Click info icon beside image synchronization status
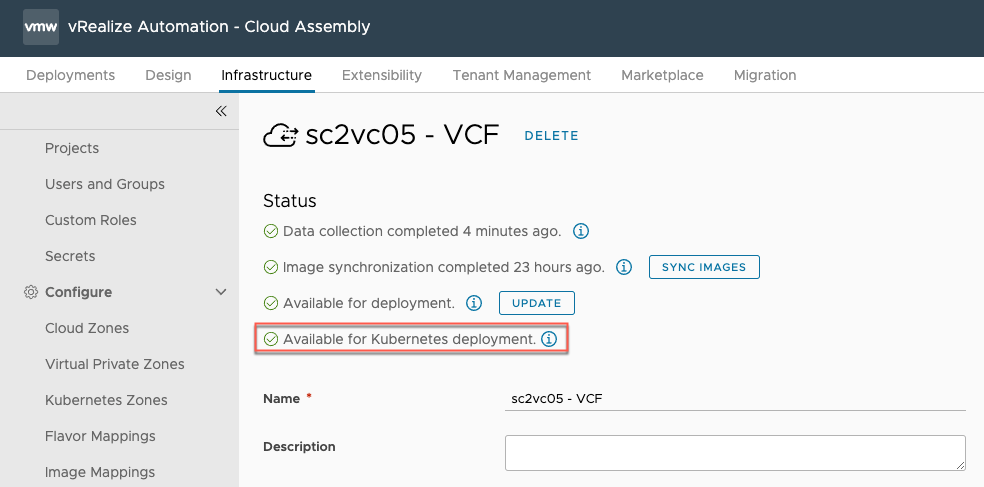This screenshot has width=984, height=487. click(624, 267)
